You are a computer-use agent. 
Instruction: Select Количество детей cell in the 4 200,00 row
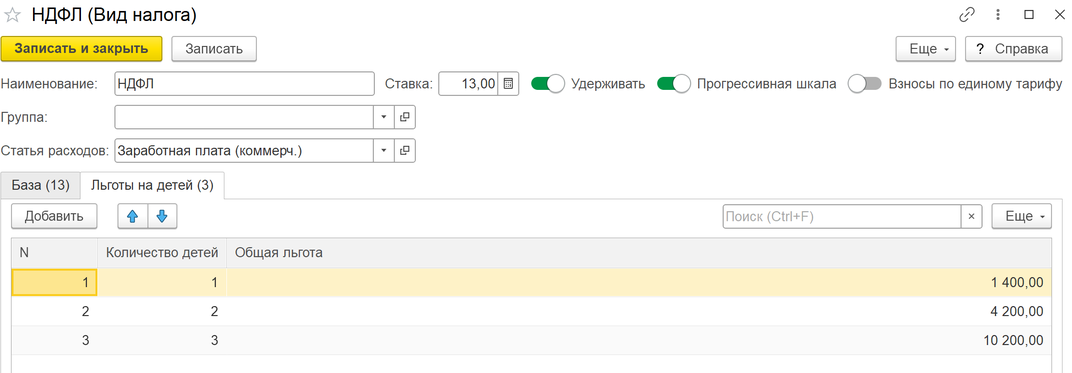pyautogui.click(x=162, y=312)
